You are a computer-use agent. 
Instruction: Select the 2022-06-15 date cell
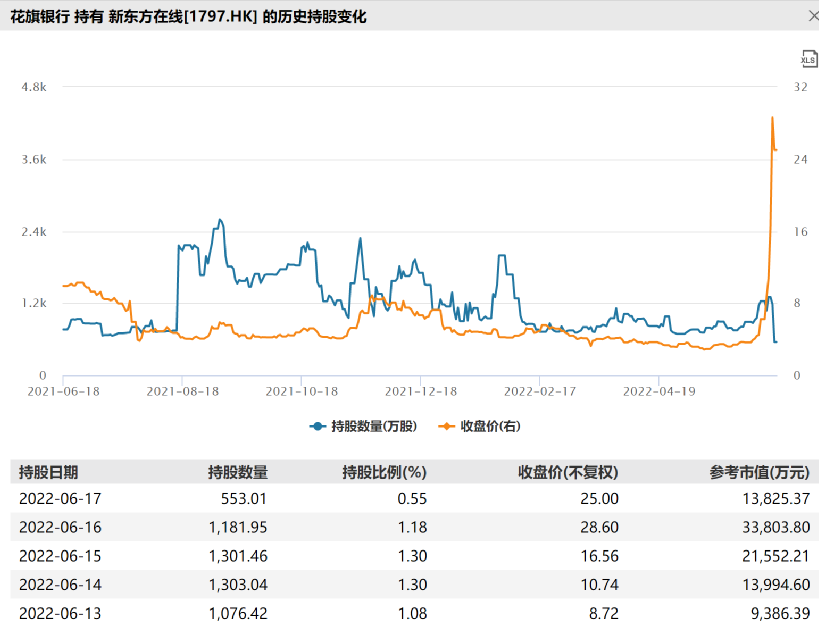coord(60,556)
